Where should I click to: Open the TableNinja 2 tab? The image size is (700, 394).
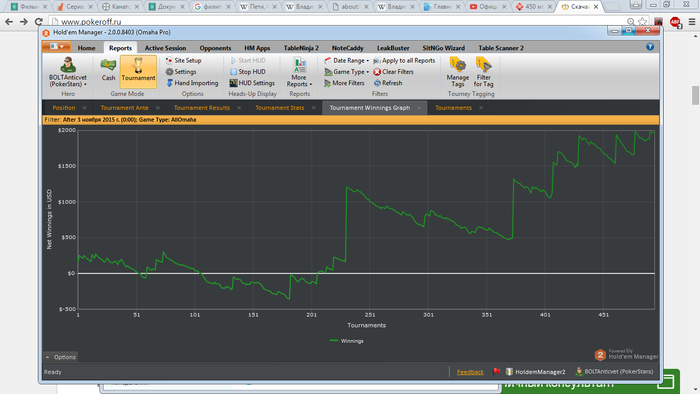tap(301, 48)
